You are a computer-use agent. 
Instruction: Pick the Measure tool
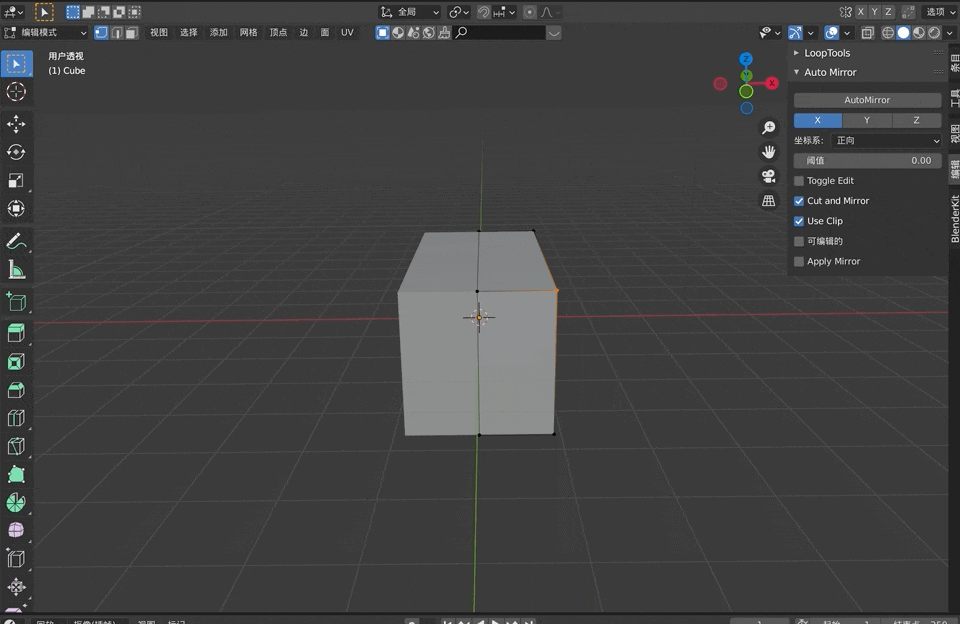16,269
